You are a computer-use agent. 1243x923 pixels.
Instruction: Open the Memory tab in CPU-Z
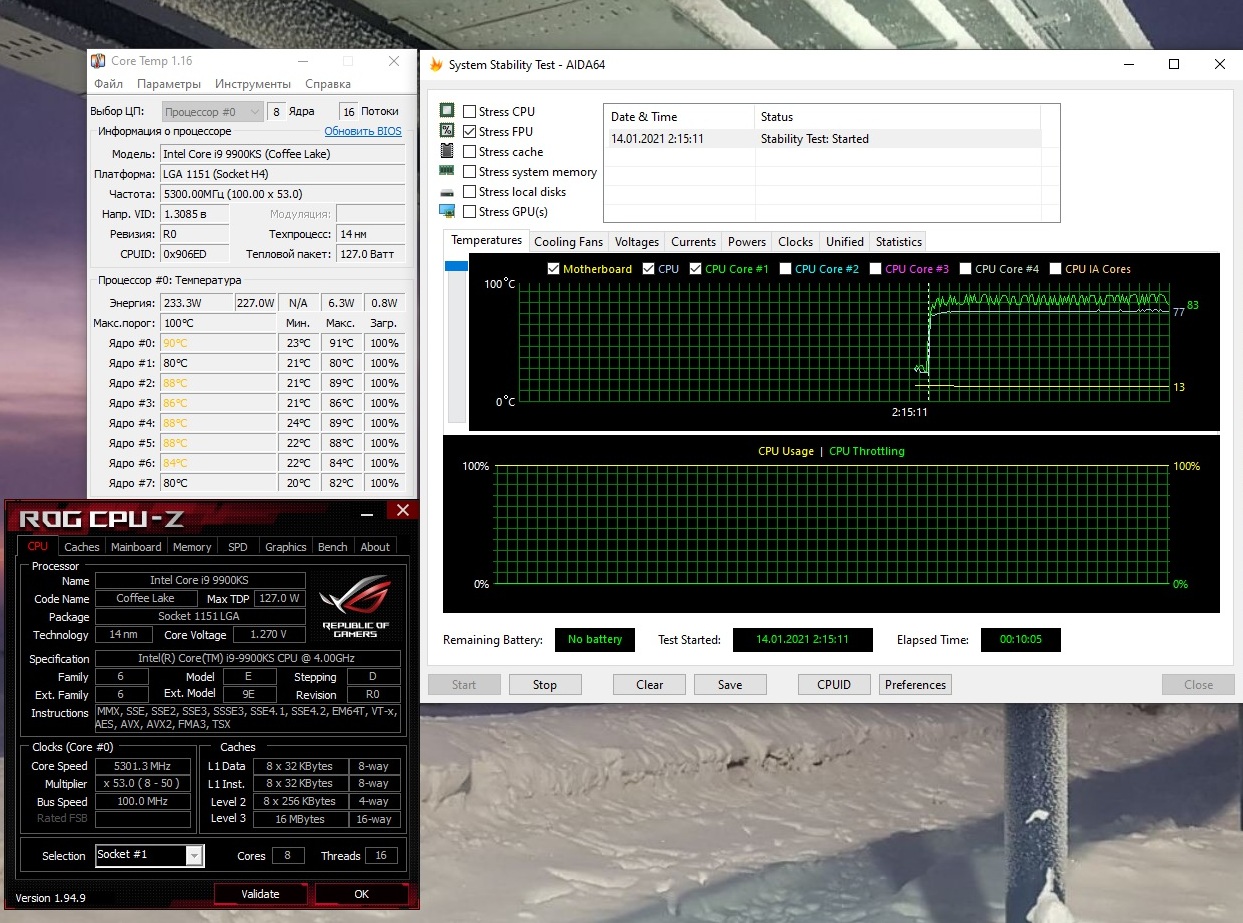point(192,547)
